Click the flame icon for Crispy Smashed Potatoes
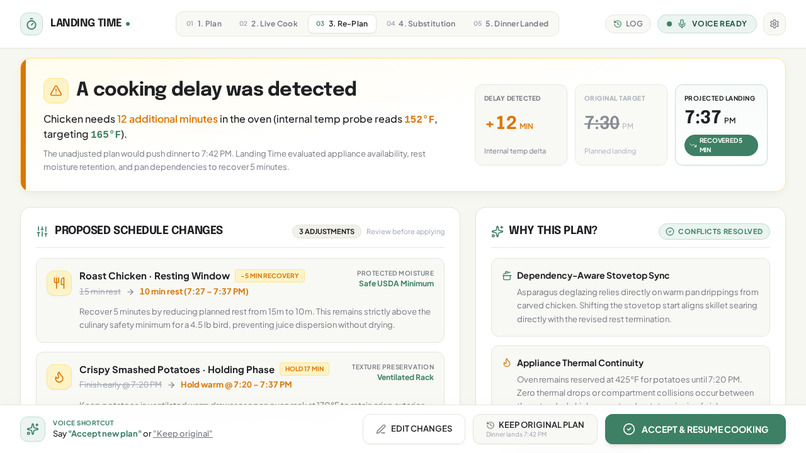 pyautogui.click(x=59, y=377)
